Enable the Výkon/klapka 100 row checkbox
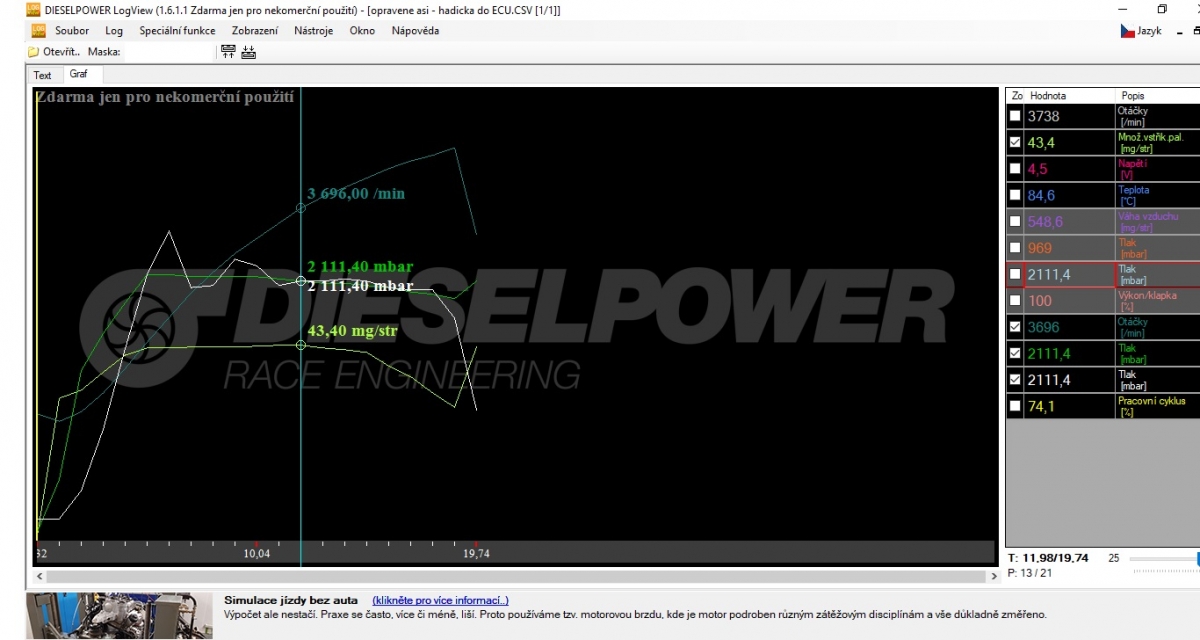The width and height of the screenshot is (1200, 640). coord(1015,301)
